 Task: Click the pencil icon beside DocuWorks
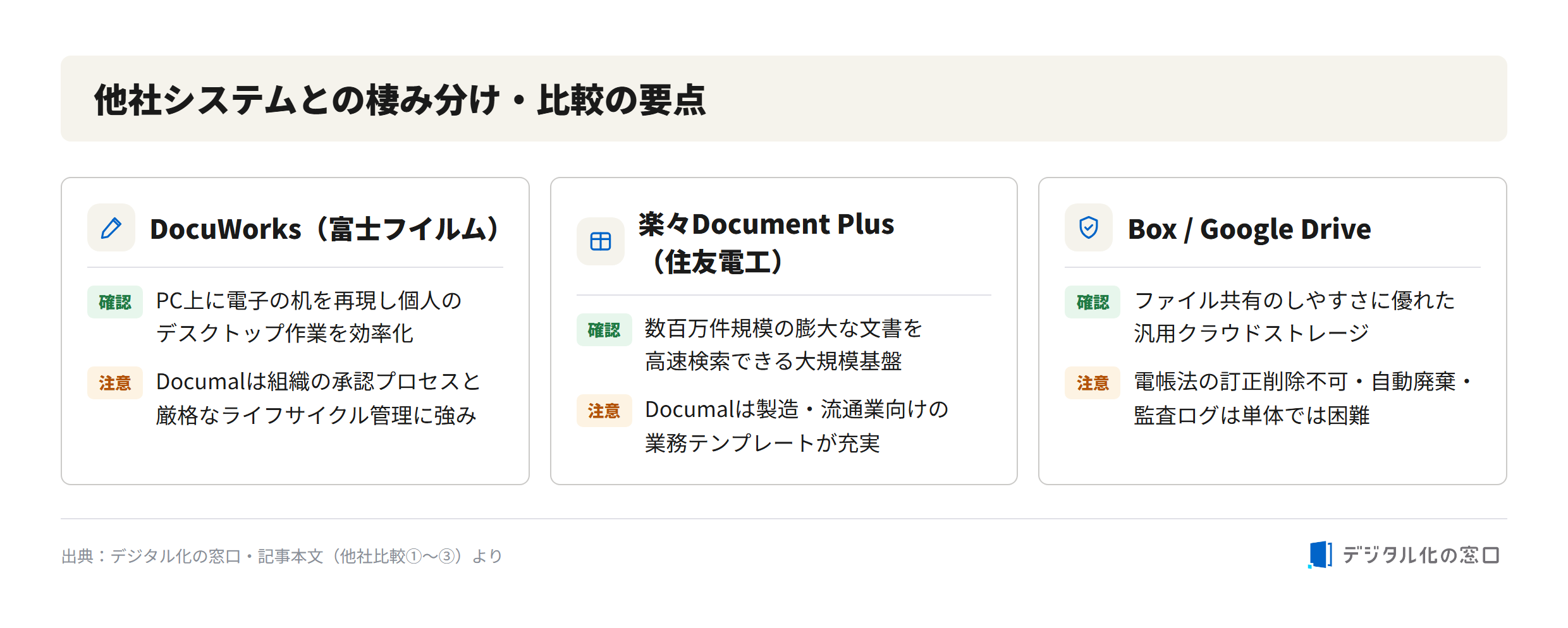(111, 228)
